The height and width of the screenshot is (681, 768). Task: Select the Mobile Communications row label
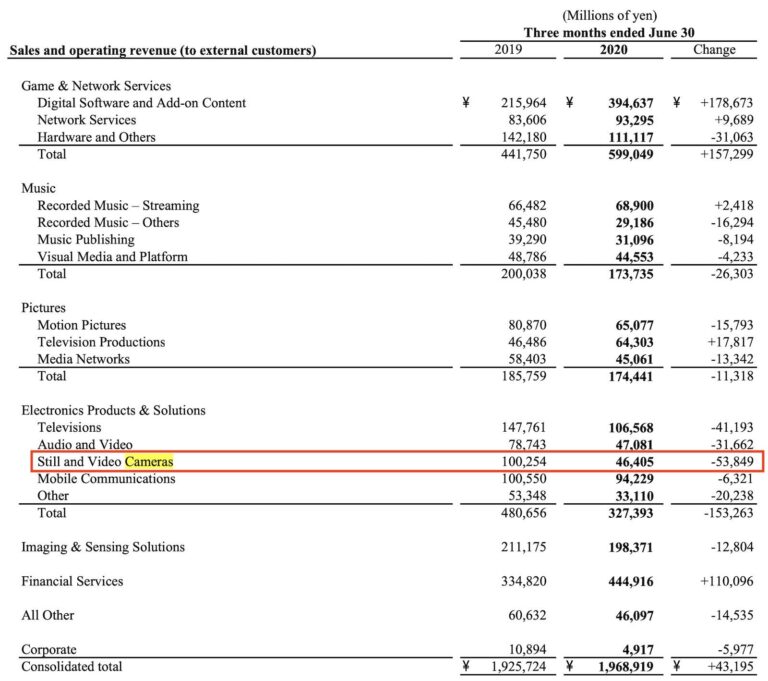tap(106, 479)
